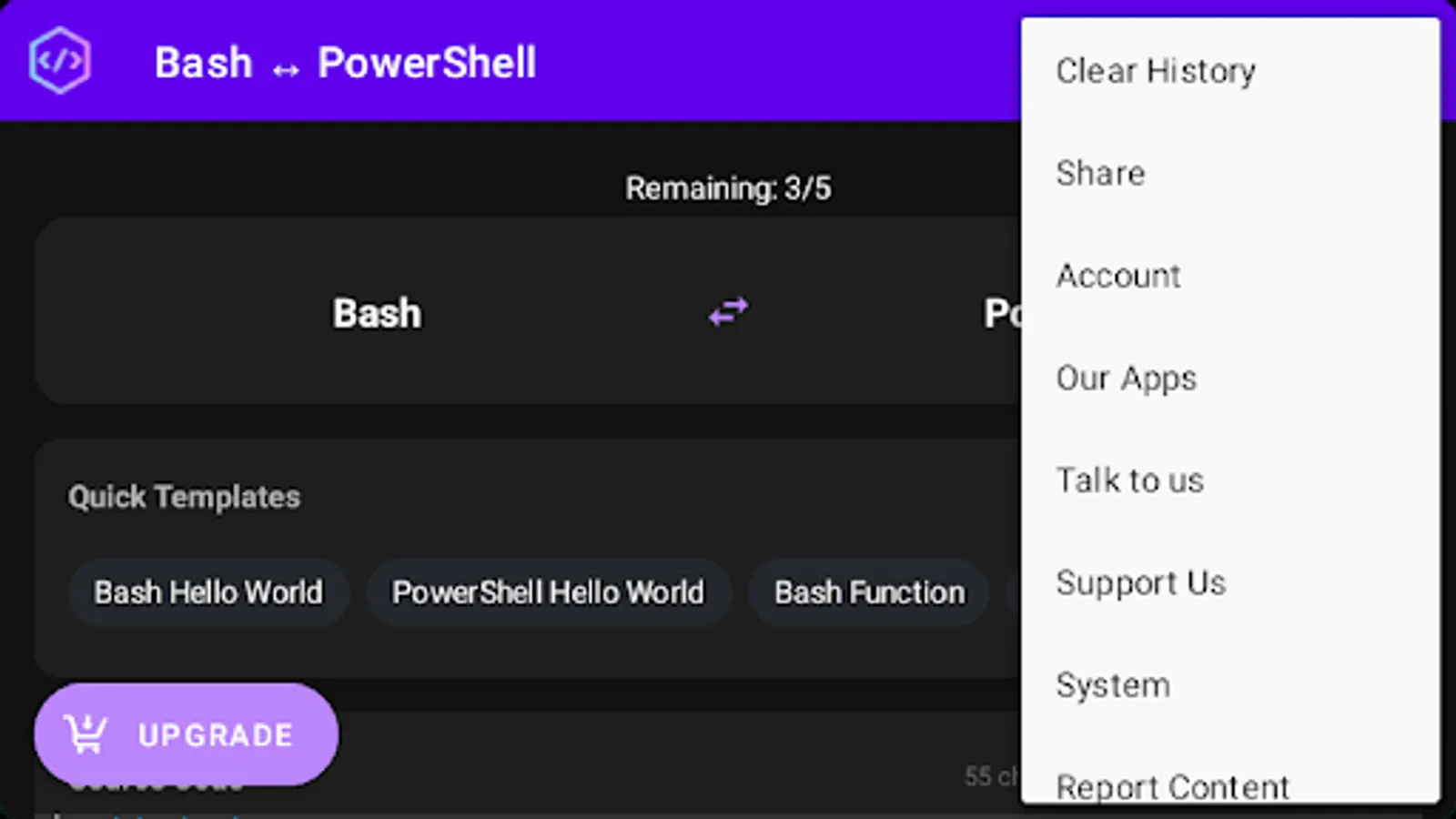Screen dimensions: 1456x819
Task: Click the shopping cart icon on Upgrade button
Action: pyautogui.click(x=85, y=733)
